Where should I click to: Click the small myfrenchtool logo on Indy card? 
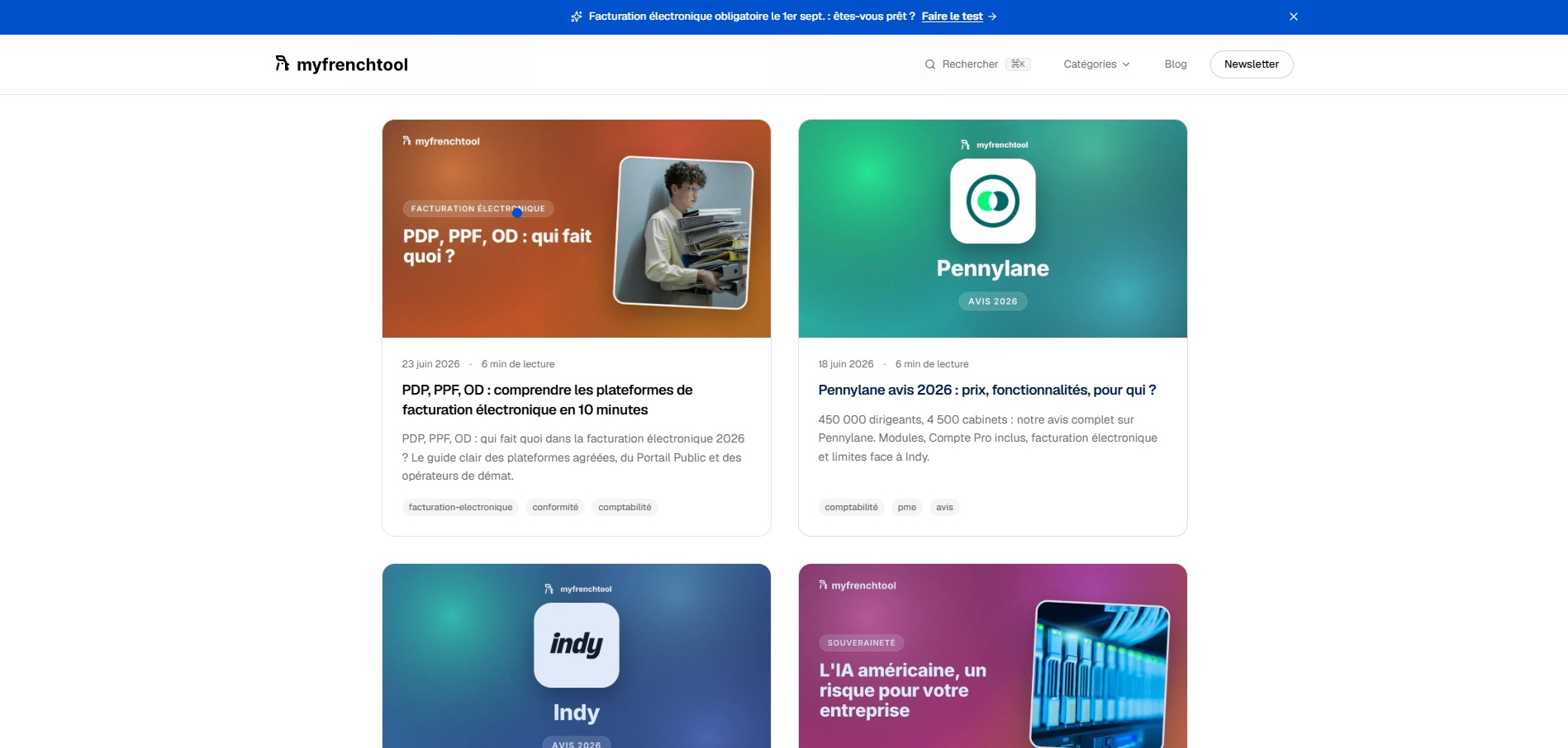click(x=577, y=589)
